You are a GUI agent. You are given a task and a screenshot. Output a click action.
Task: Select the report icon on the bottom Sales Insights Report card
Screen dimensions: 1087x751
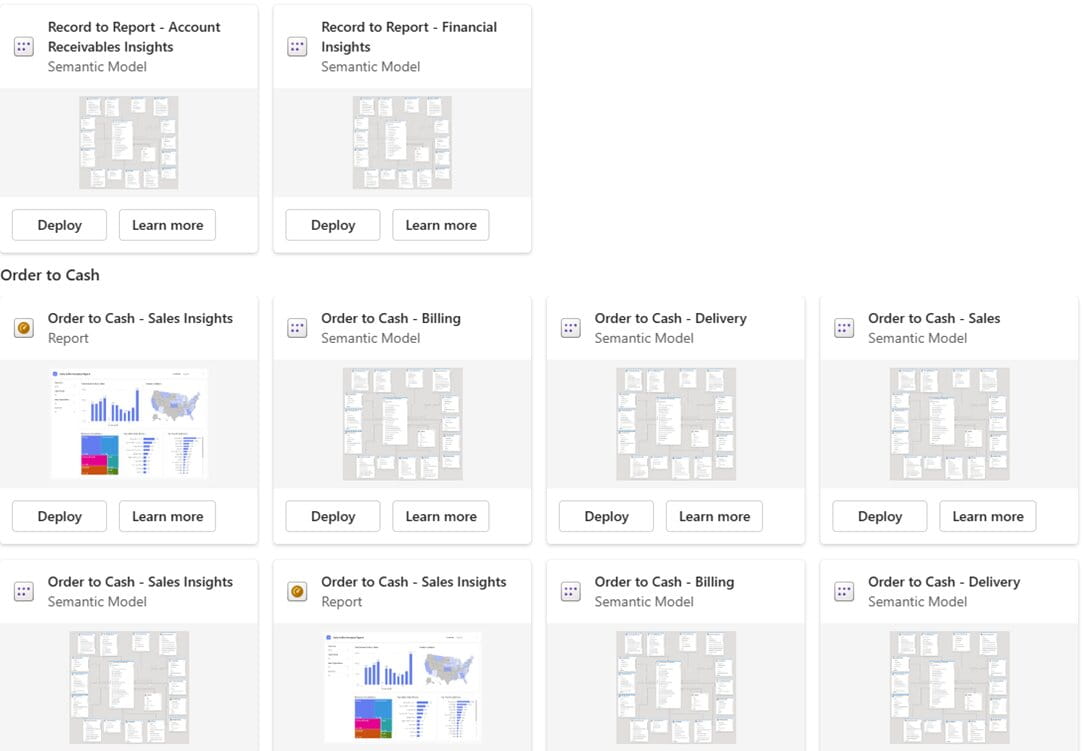296,591
